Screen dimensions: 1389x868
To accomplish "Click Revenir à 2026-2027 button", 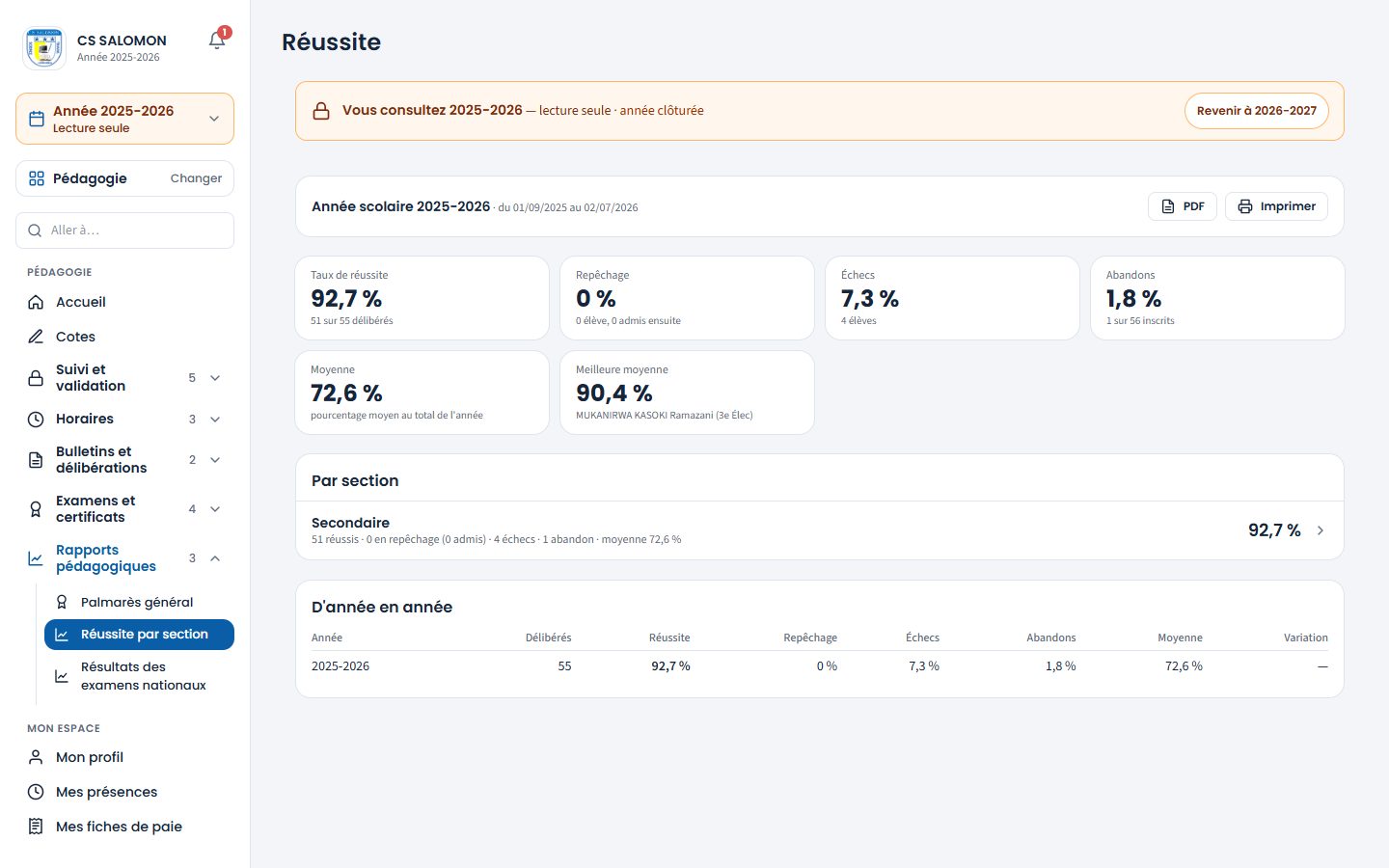I will pos(1256,111).
